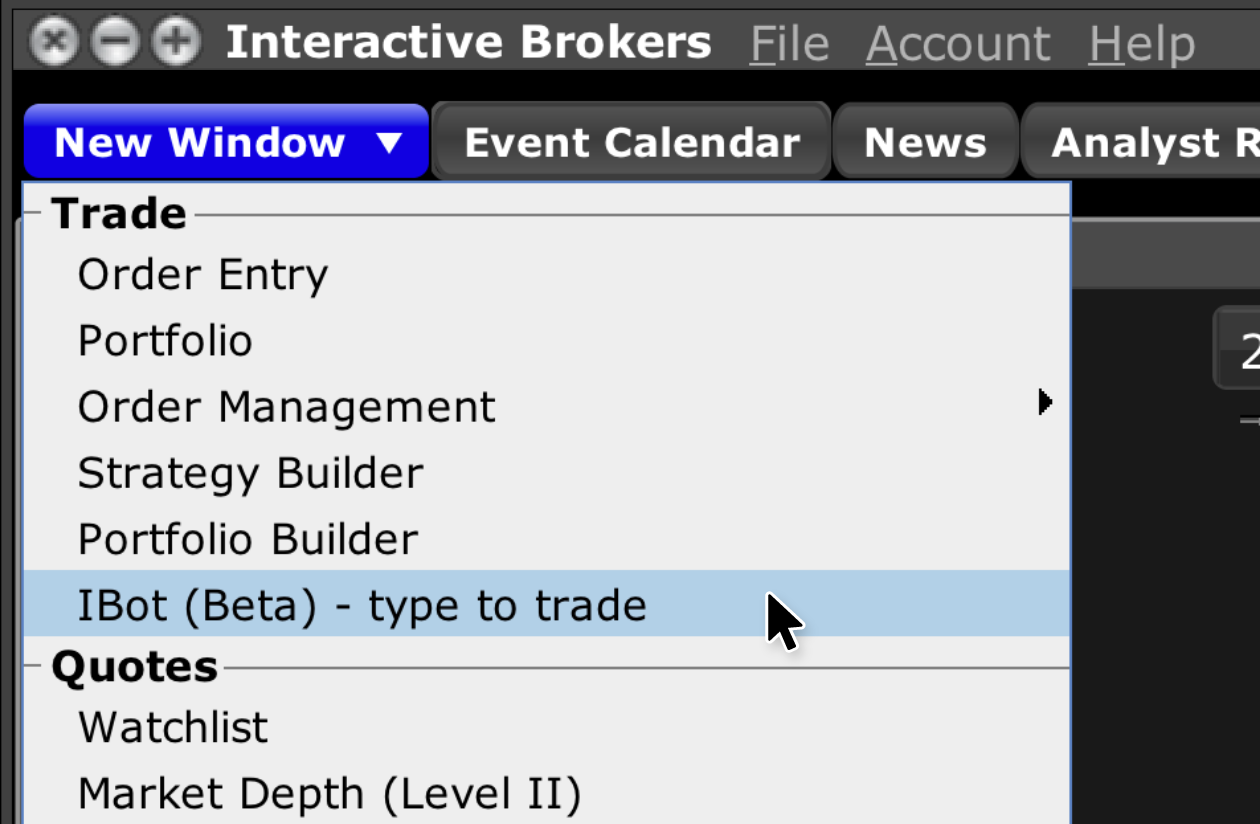Viewport: 1260px width, 824px height.
Task: Open the Account menu
Action: coord(958,42)
